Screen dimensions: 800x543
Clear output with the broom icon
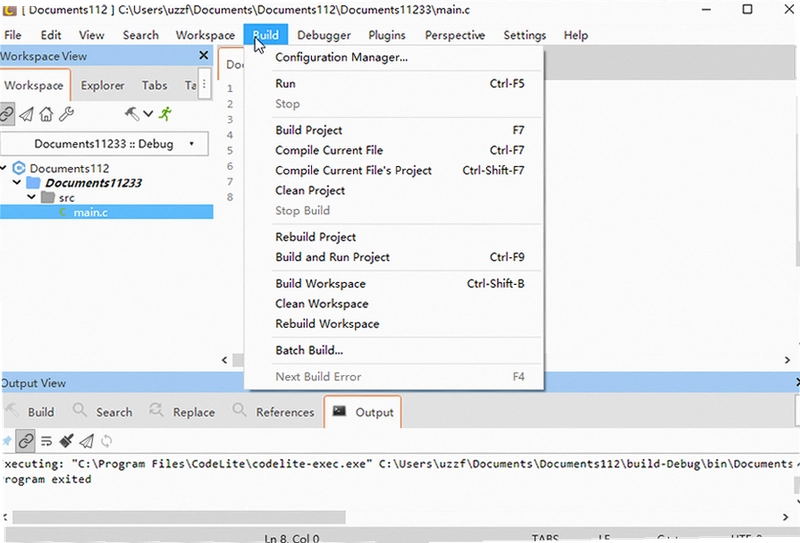(x=66, y=440)
